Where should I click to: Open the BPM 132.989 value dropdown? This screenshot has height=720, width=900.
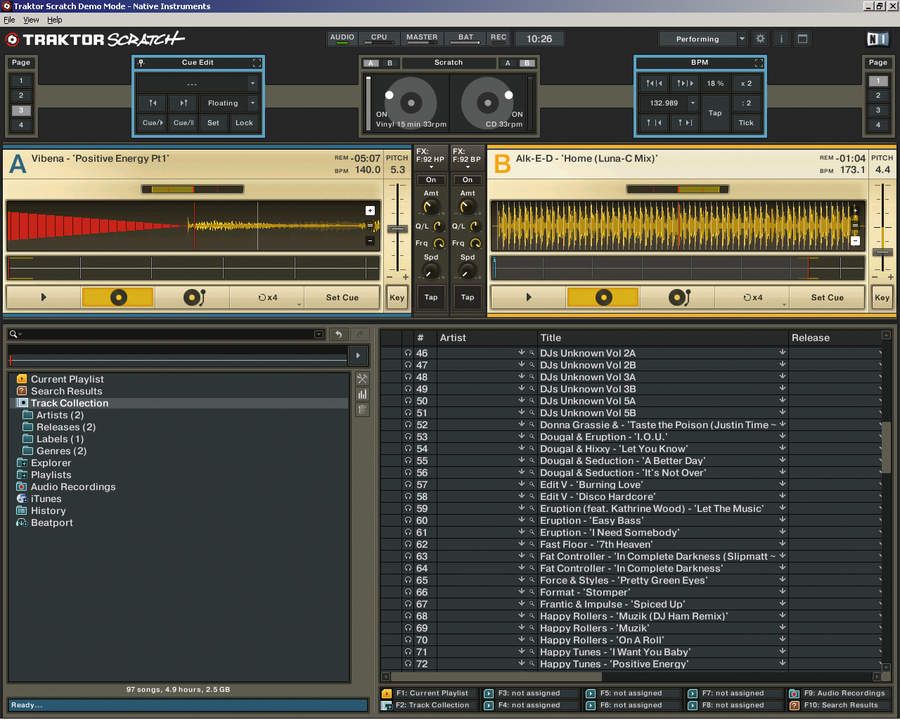[x=693, y=103]
